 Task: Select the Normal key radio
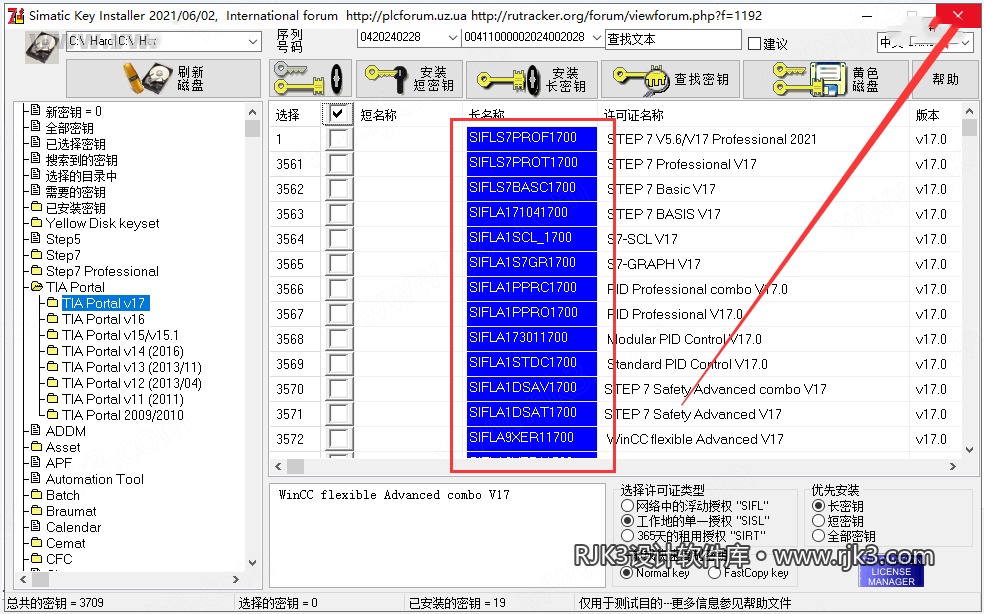point(626,573)
